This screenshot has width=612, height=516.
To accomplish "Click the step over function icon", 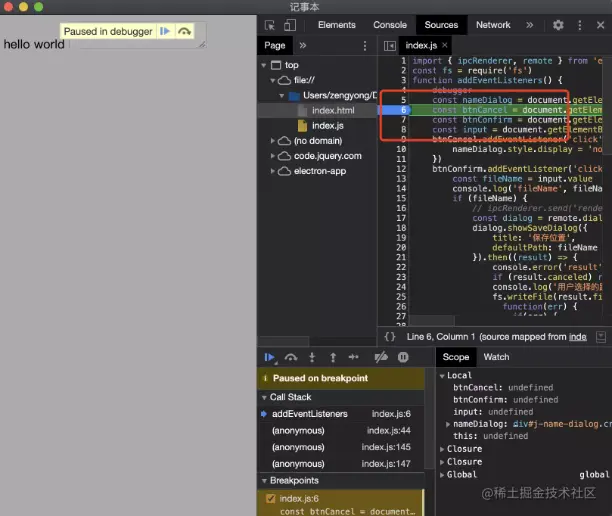I will pos(291,357).
